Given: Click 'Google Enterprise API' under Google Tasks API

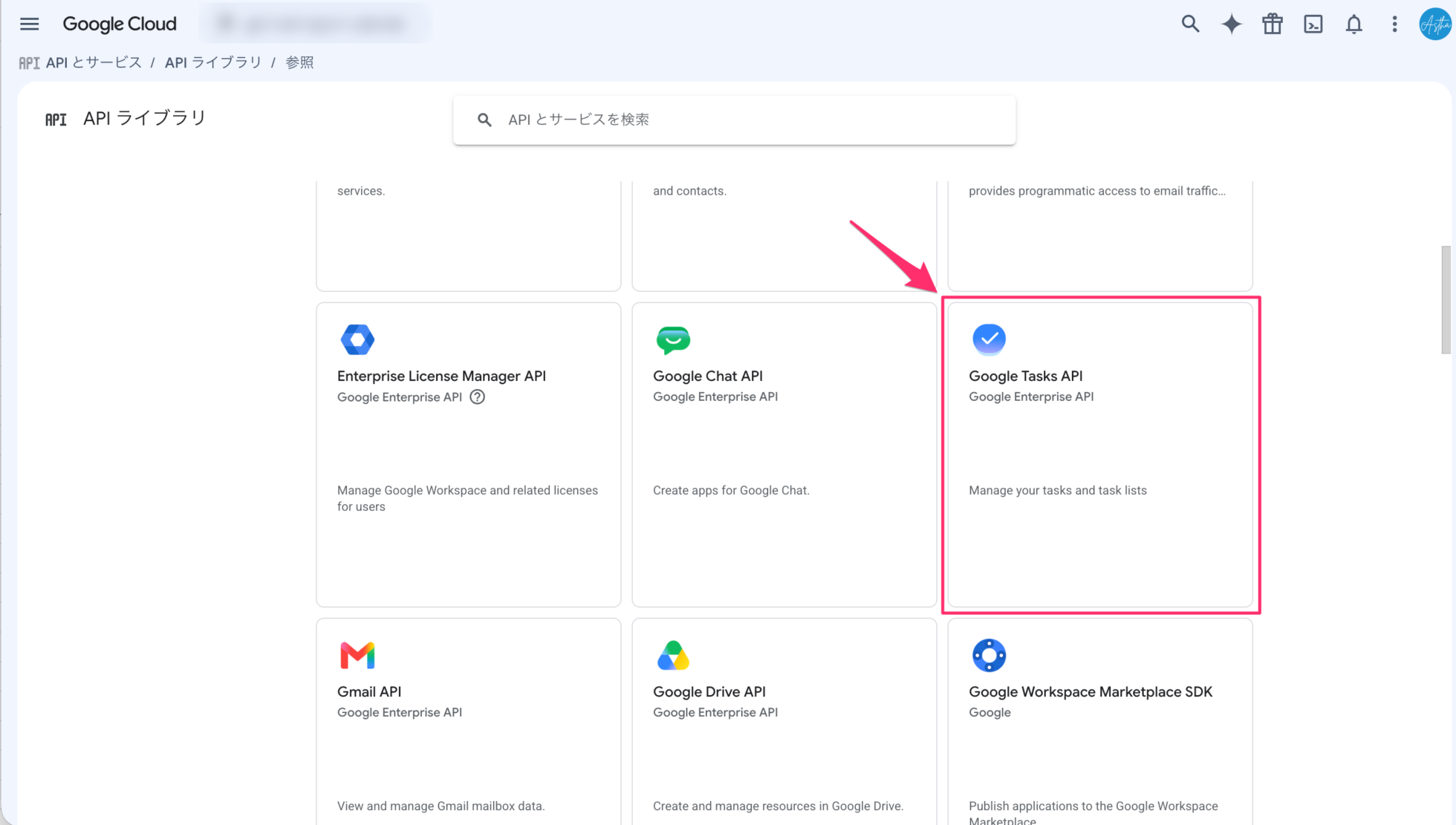Looking at the screenshot, I should [1031, 397].
